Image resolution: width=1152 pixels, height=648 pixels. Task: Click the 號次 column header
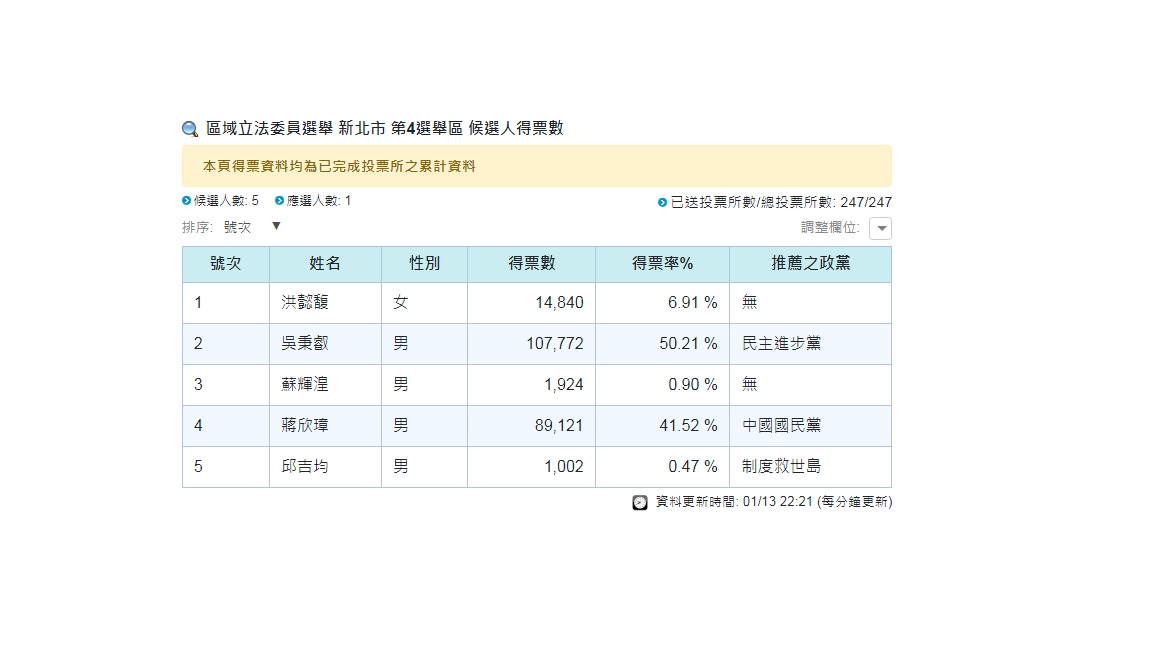tap(226, 264)
